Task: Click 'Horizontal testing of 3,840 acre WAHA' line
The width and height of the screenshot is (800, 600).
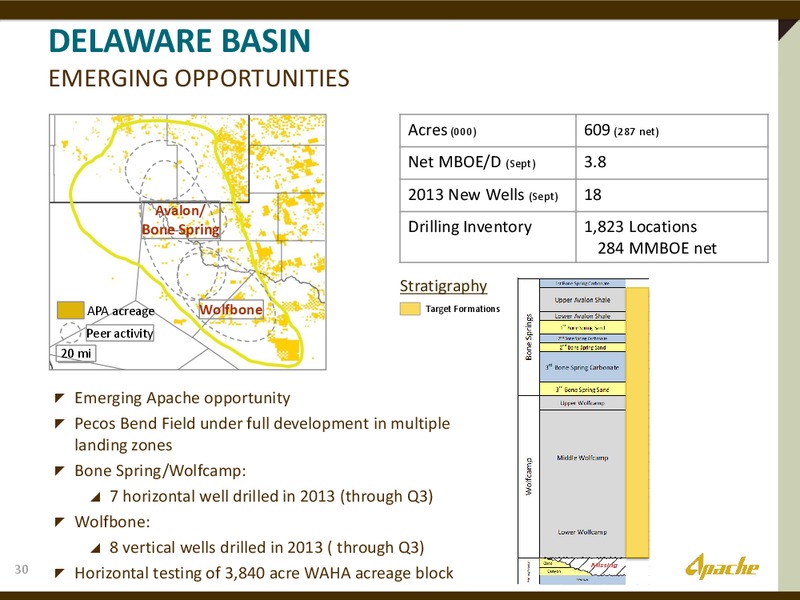Action: (264, 573)
